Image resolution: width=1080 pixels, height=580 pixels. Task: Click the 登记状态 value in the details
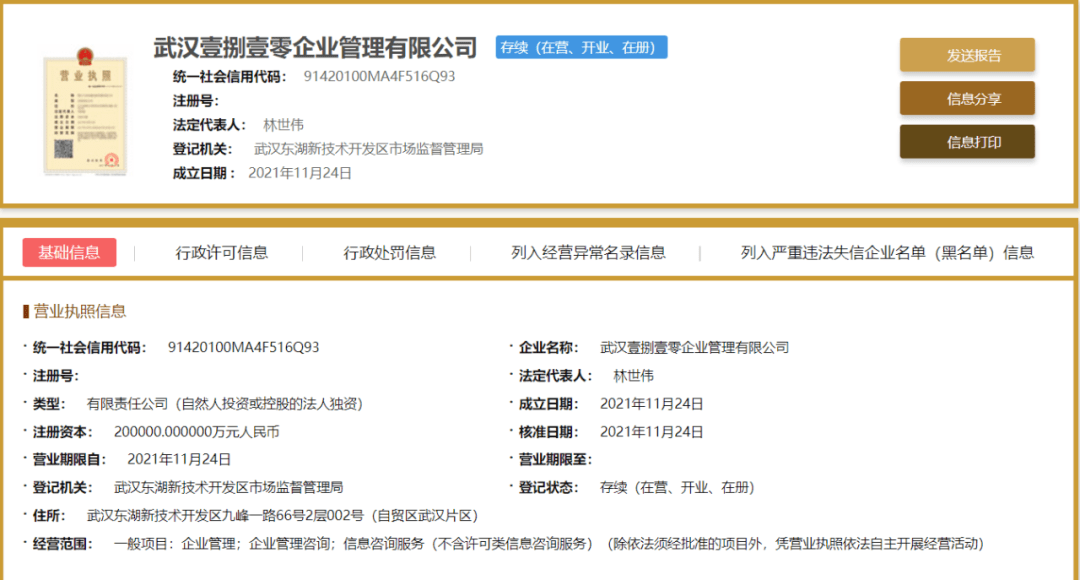(677, 488)
